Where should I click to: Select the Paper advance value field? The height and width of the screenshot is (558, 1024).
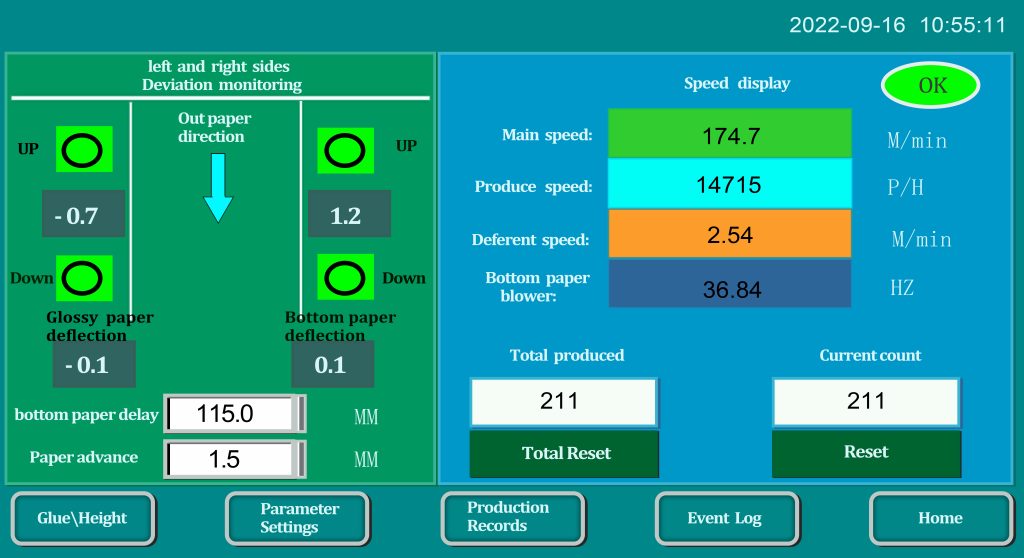pyautogui.click(x=234, y=459)
